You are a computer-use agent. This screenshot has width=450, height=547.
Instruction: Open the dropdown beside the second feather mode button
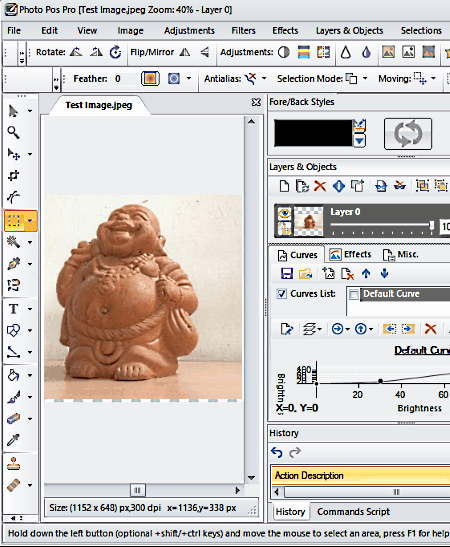tap(189, 78)
